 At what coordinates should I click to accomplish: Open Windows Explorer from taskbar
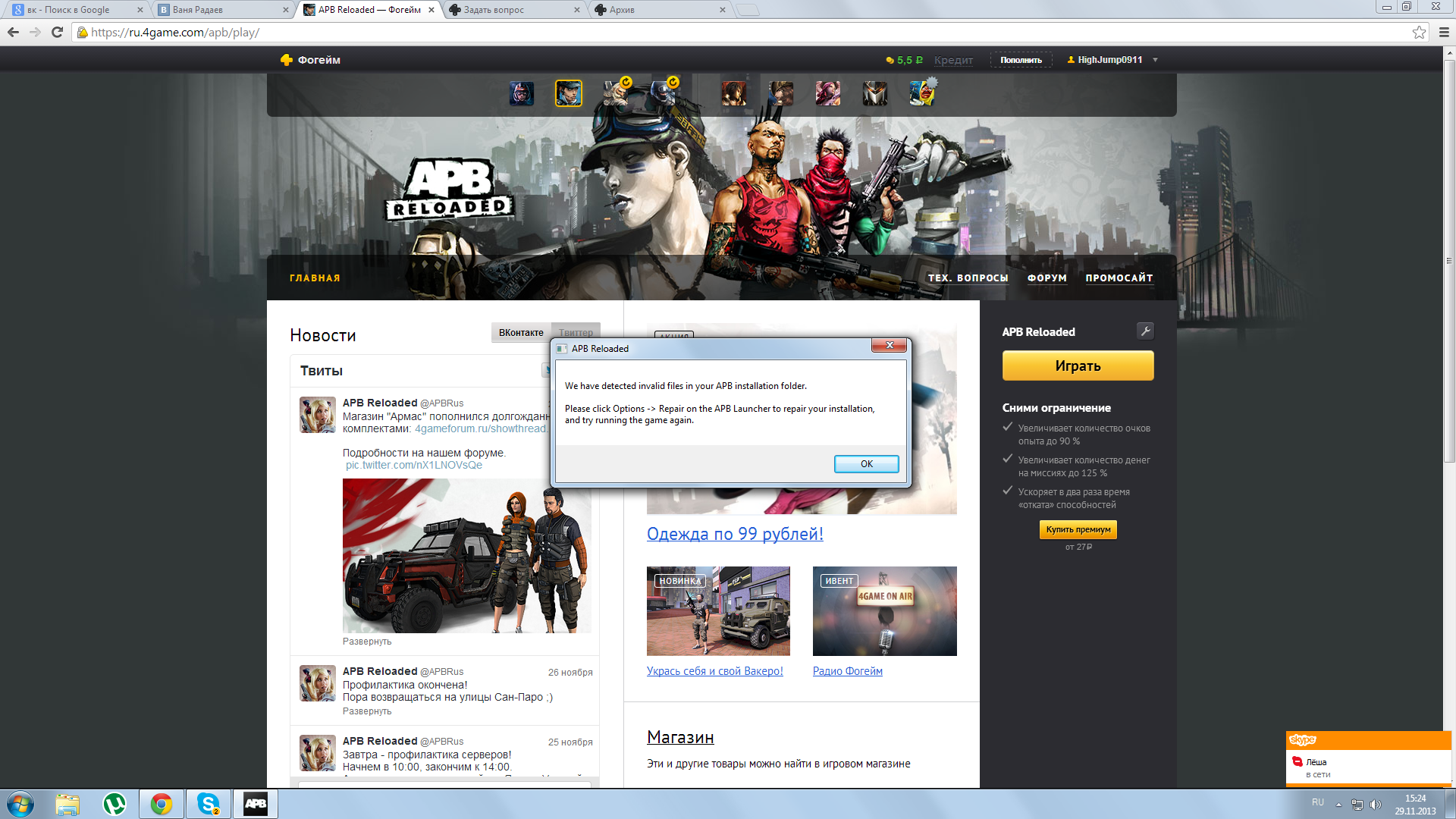67,804
